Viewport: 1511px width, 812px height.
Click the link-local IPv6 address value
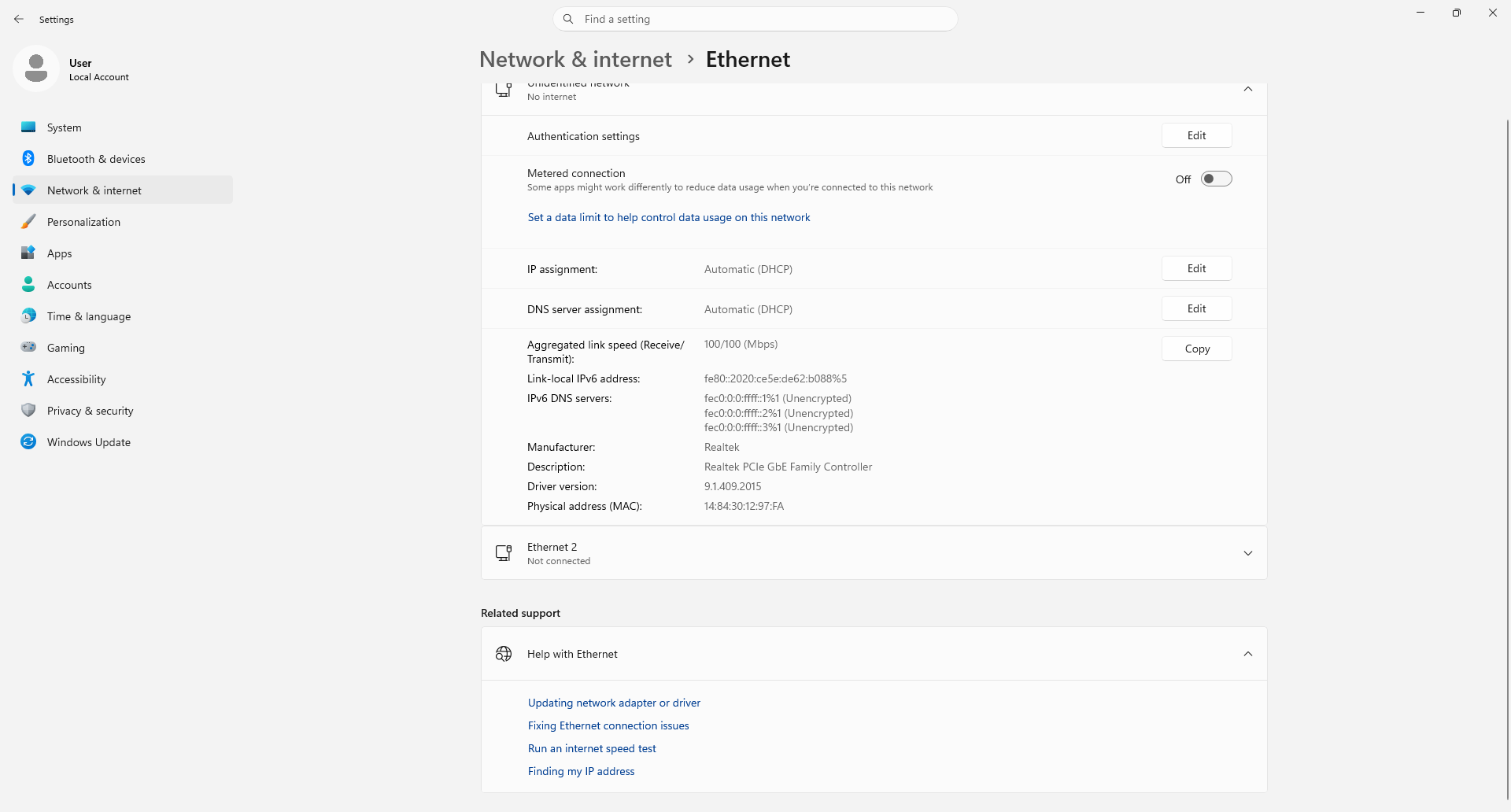pos(775,378)
